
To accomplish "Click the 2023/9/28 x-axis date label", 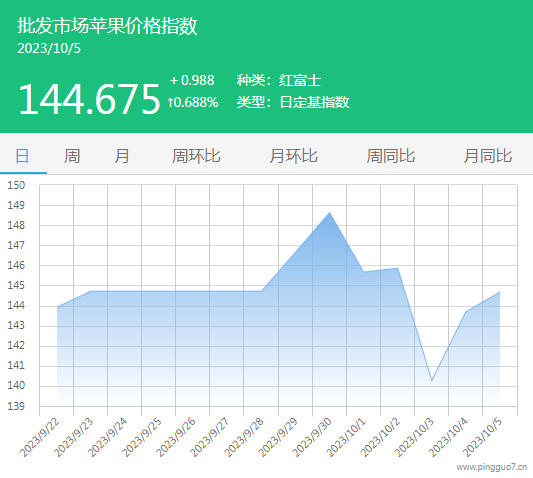I will click(x=244, y=438).
